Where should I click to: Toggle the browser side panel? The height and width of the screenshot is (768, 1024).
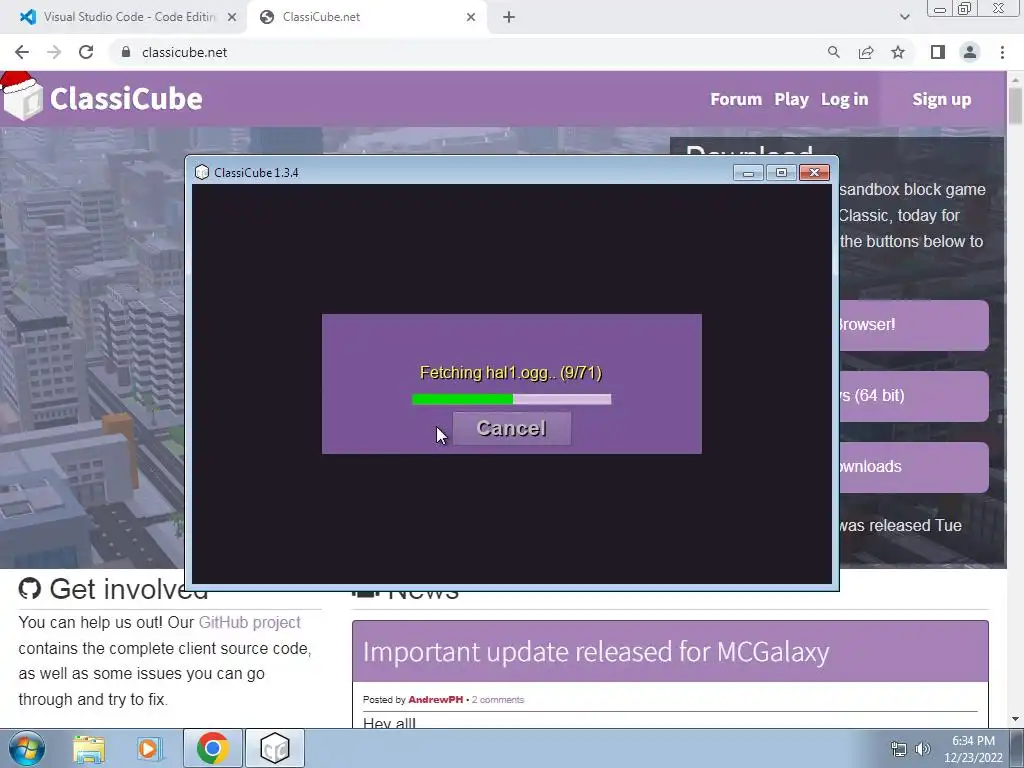(938, 52)
